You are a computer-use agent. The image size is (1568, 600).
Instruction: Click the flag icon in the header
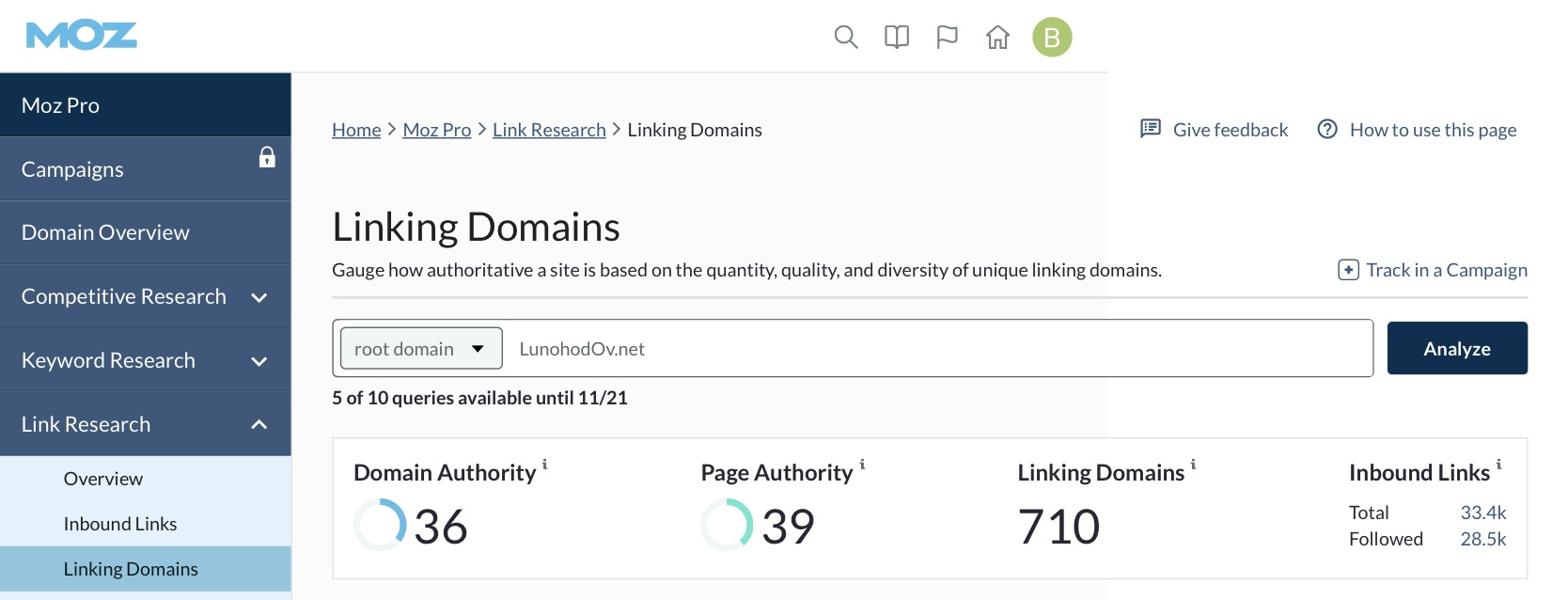(947, 37)
